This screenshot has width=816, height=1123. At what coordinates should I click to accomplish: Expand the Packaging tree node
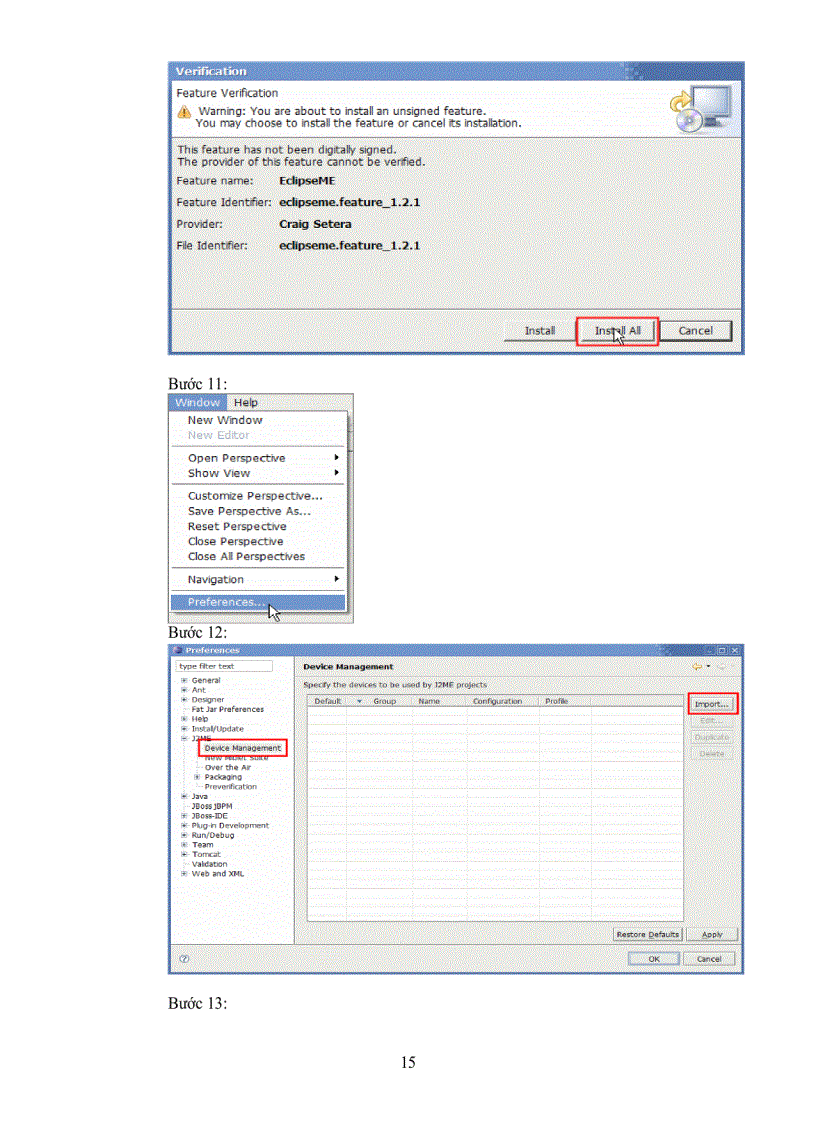[197, 777]
